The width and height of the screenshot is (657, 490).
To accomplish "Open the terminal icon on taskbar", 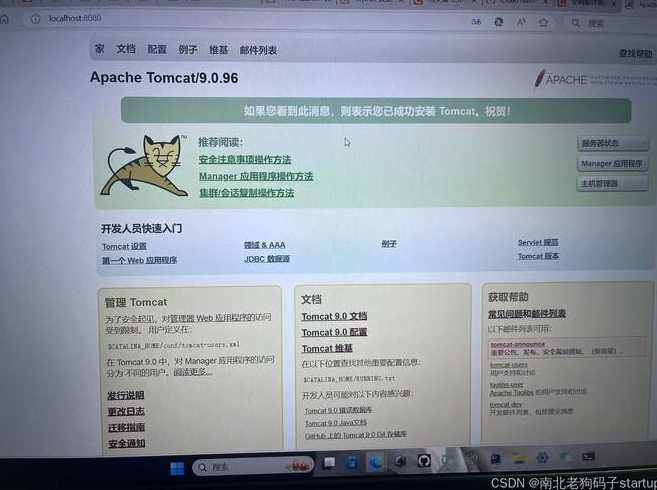I will (x=588, y=456).
